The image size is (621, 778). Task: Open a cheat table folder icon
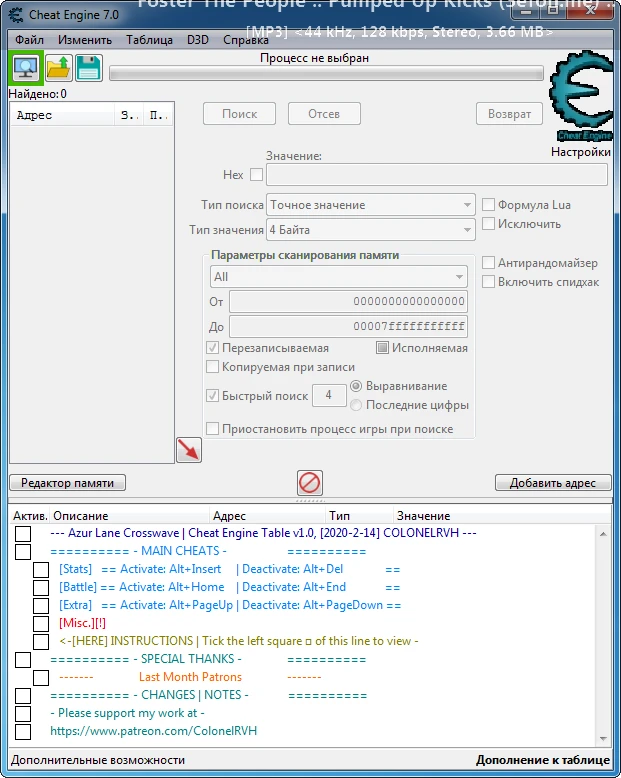[59, 67]
